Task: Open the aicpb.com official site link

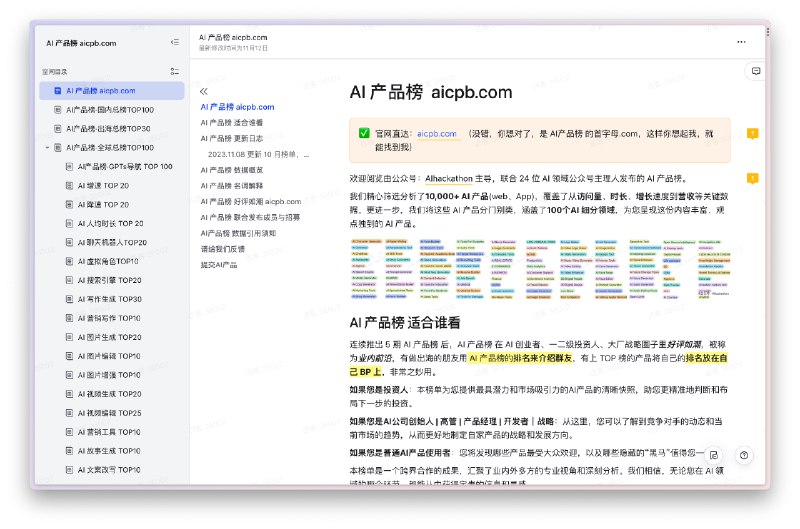Action: tap(437, 134)
